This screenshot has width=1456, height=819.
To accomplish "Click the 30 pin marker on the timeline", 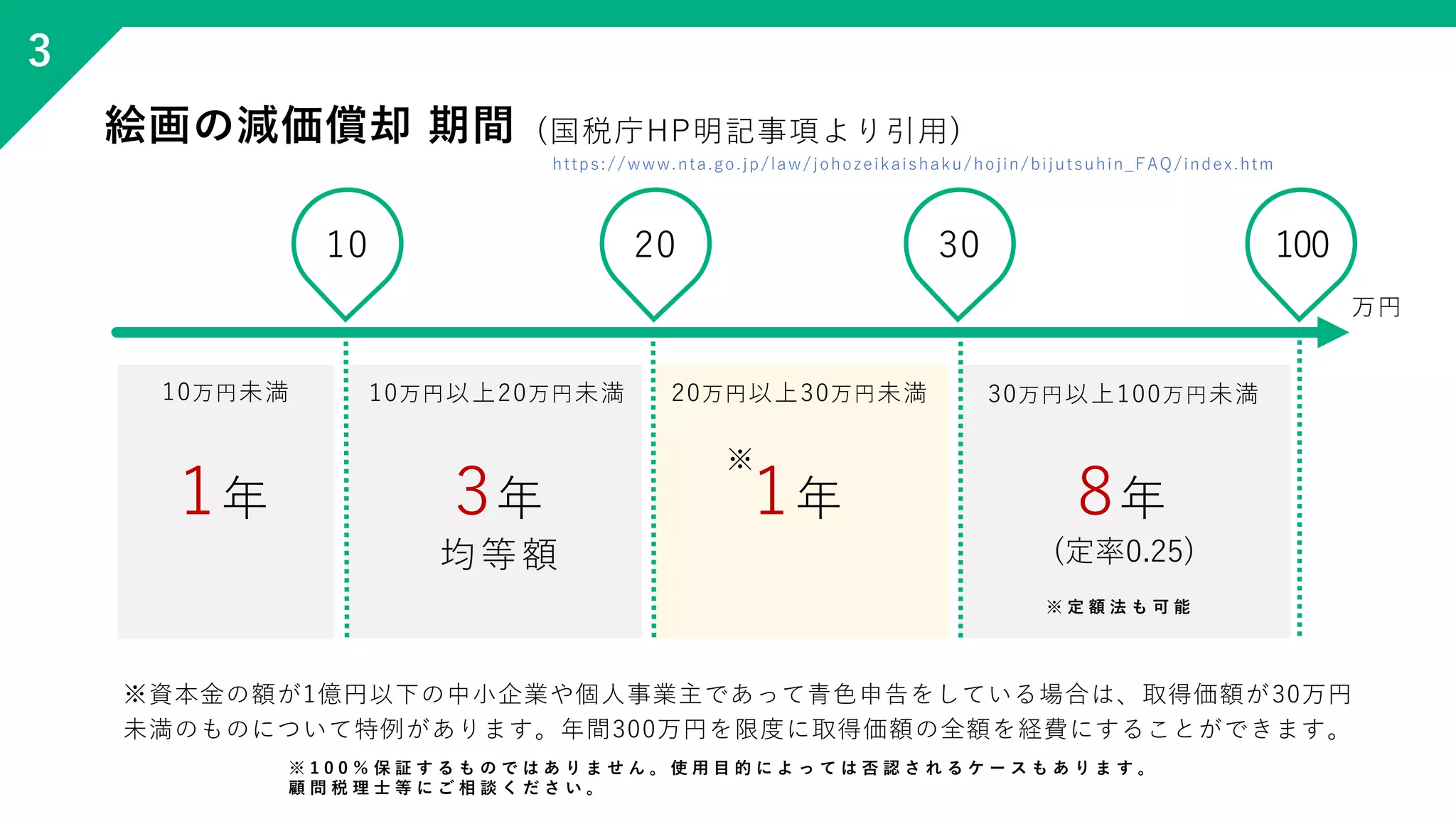I will pyautogui.click(x=959, y=255).
